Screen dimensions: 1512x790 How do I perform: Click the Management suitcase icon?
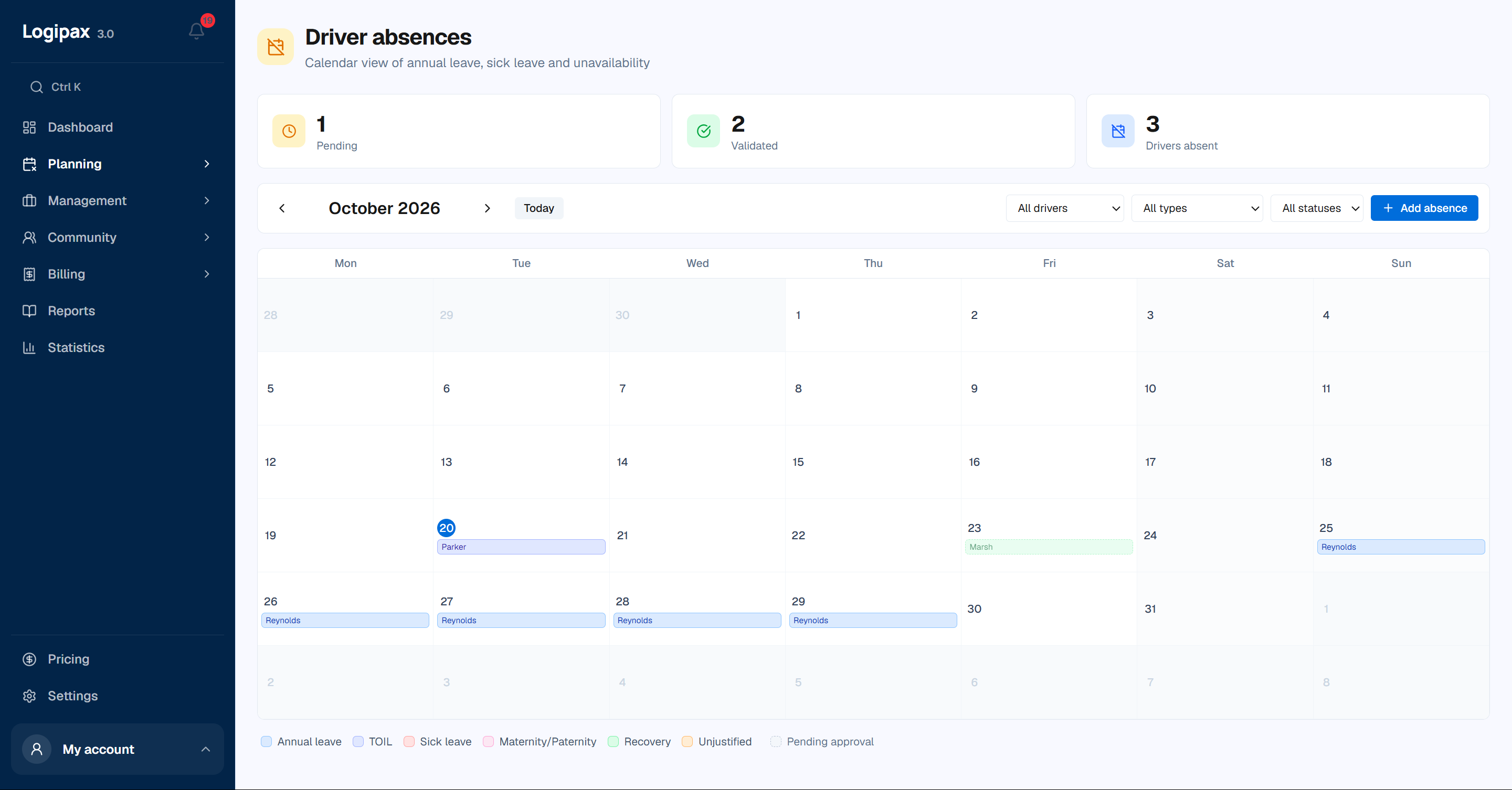pyautogui.click(x=29, y=200)
